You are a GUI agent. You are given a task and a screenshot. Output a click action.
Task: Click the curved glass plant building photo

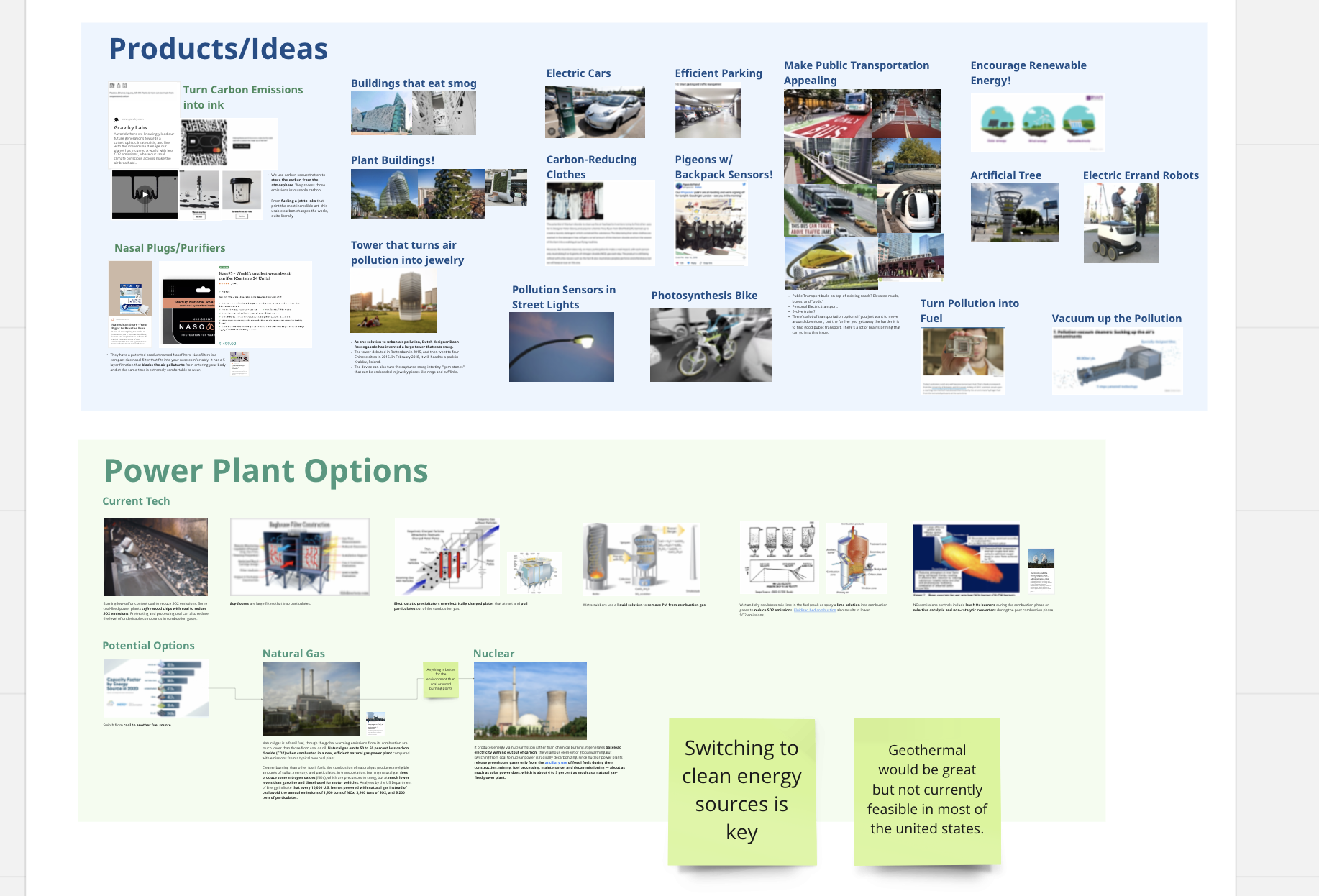click(384, 194)
